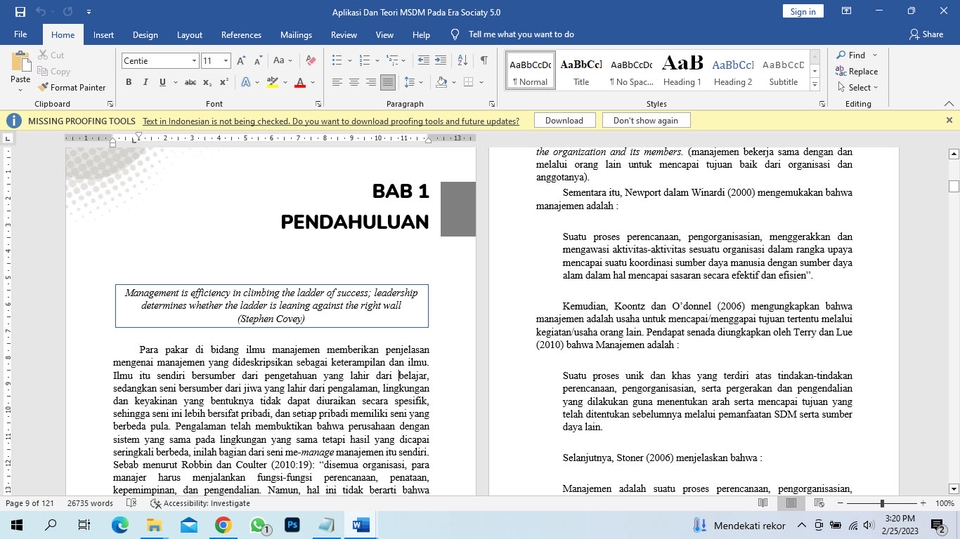Expand the Bullets list dropdown

(x=350, y=61)
